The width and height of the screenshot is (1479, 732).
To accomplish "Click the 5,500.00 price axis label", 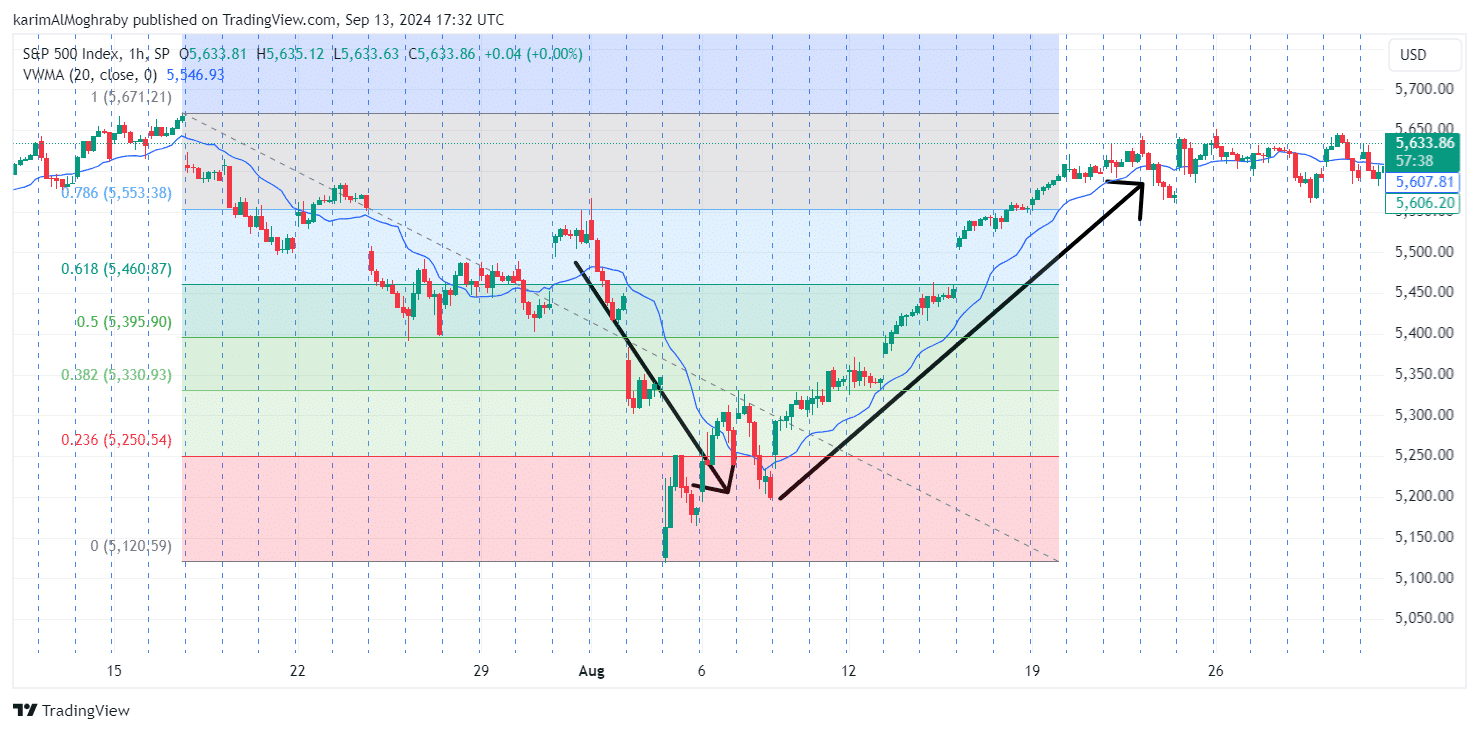I will tap(1423, 252).
